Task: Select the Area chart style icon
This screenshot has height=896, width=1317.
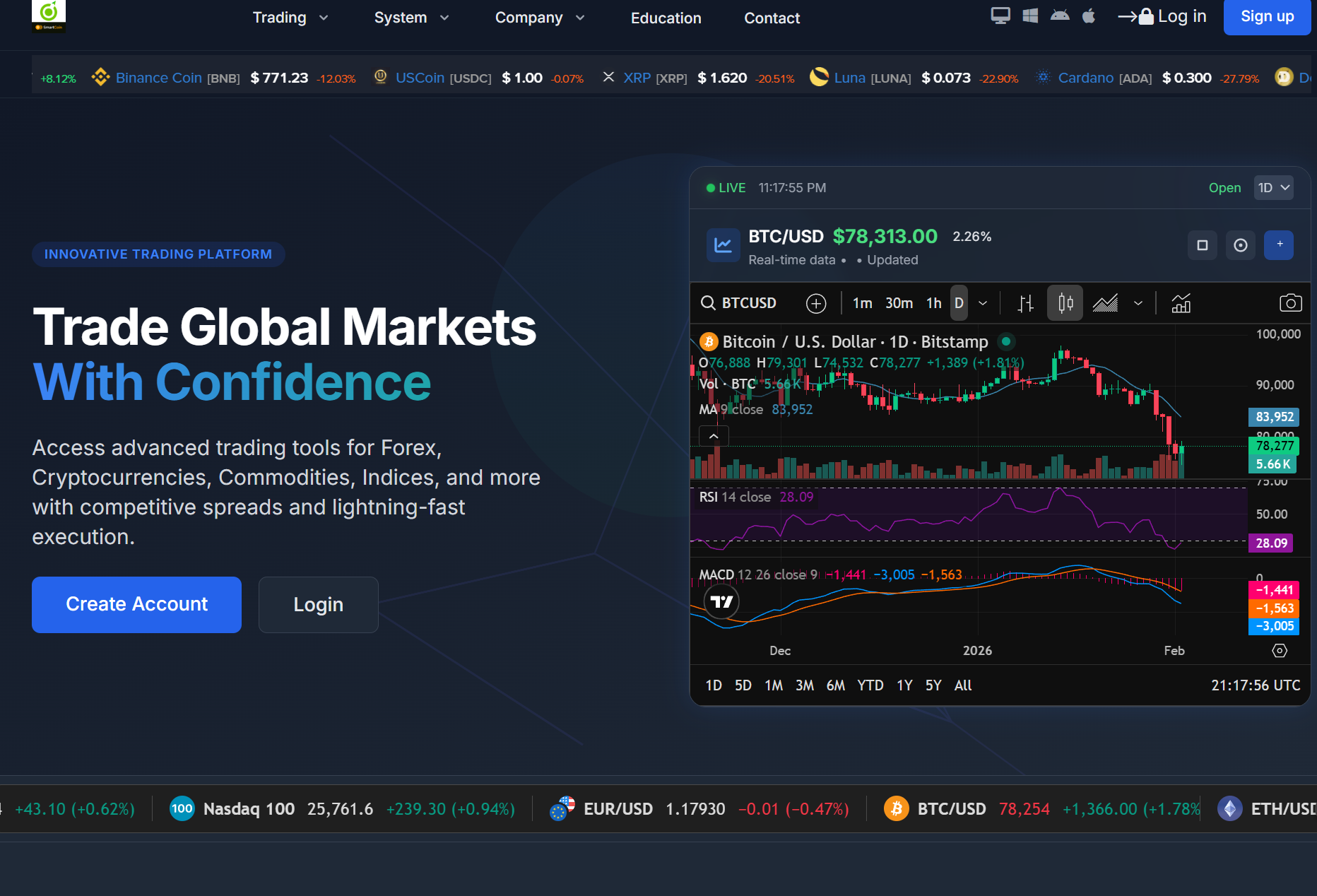Action: point(1105,303)
